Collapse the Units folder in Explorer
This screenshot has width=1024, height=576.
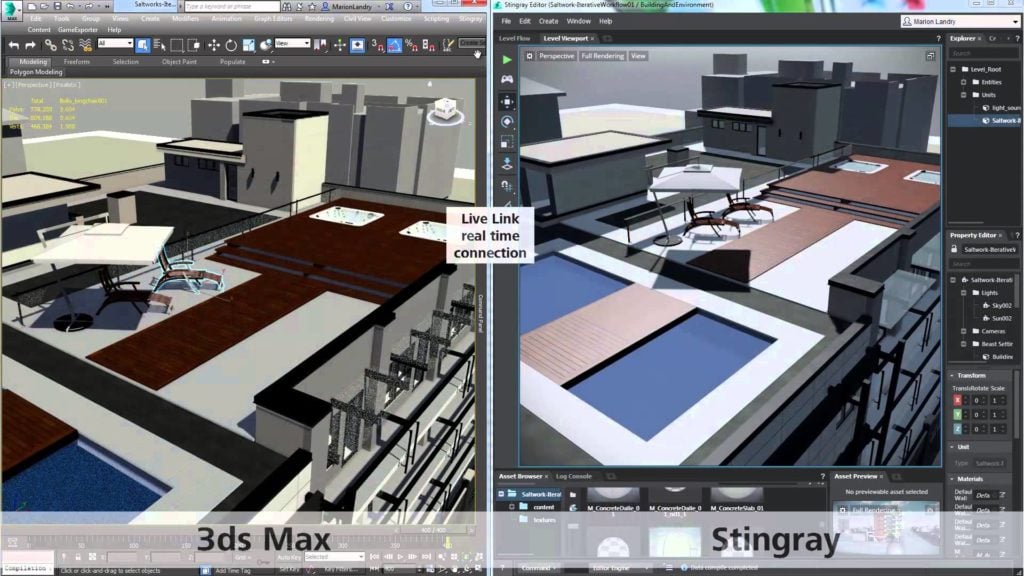click(x=963, y=95)
